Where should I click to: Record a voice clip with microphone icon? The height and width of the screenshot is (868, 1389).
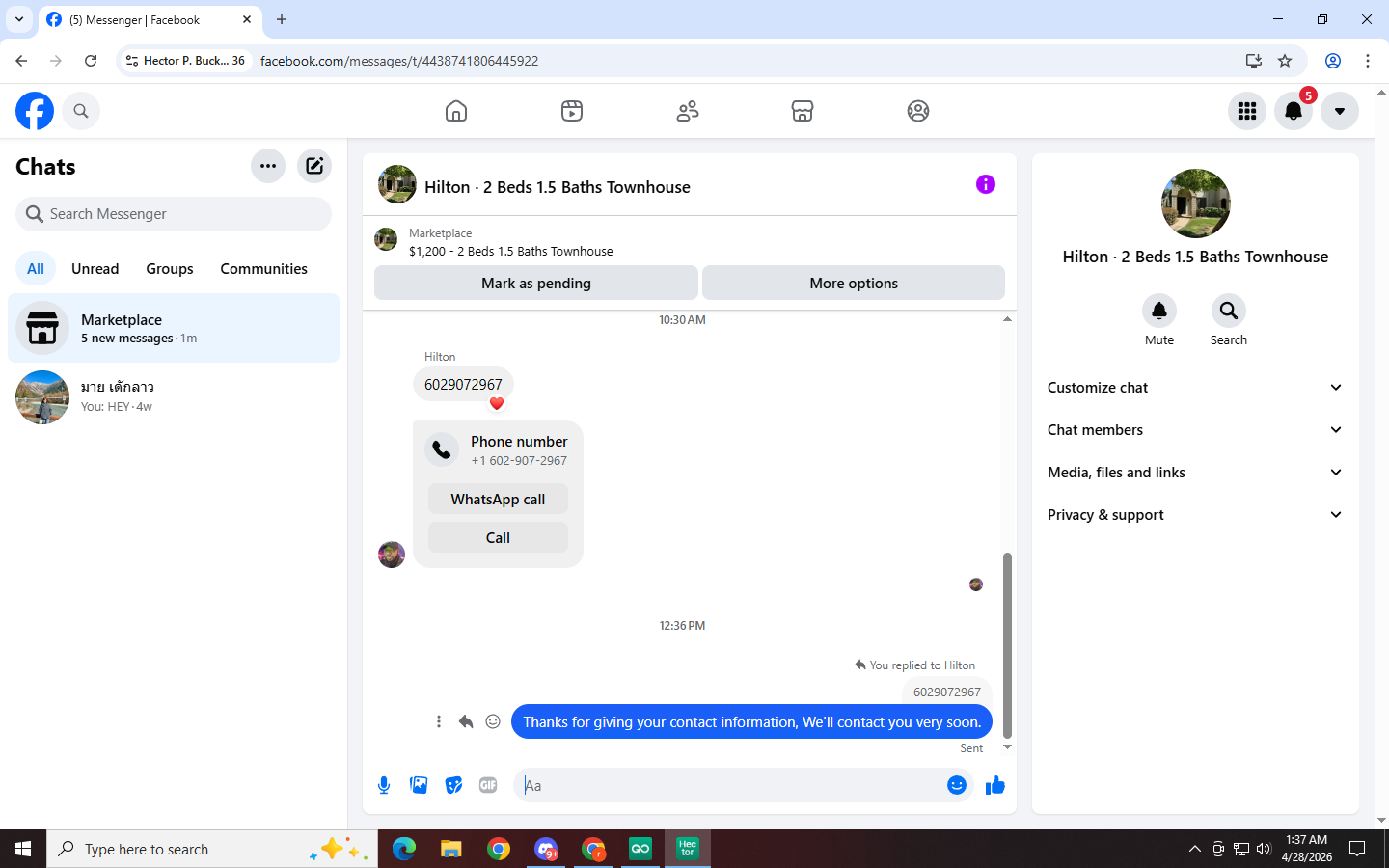384,785
